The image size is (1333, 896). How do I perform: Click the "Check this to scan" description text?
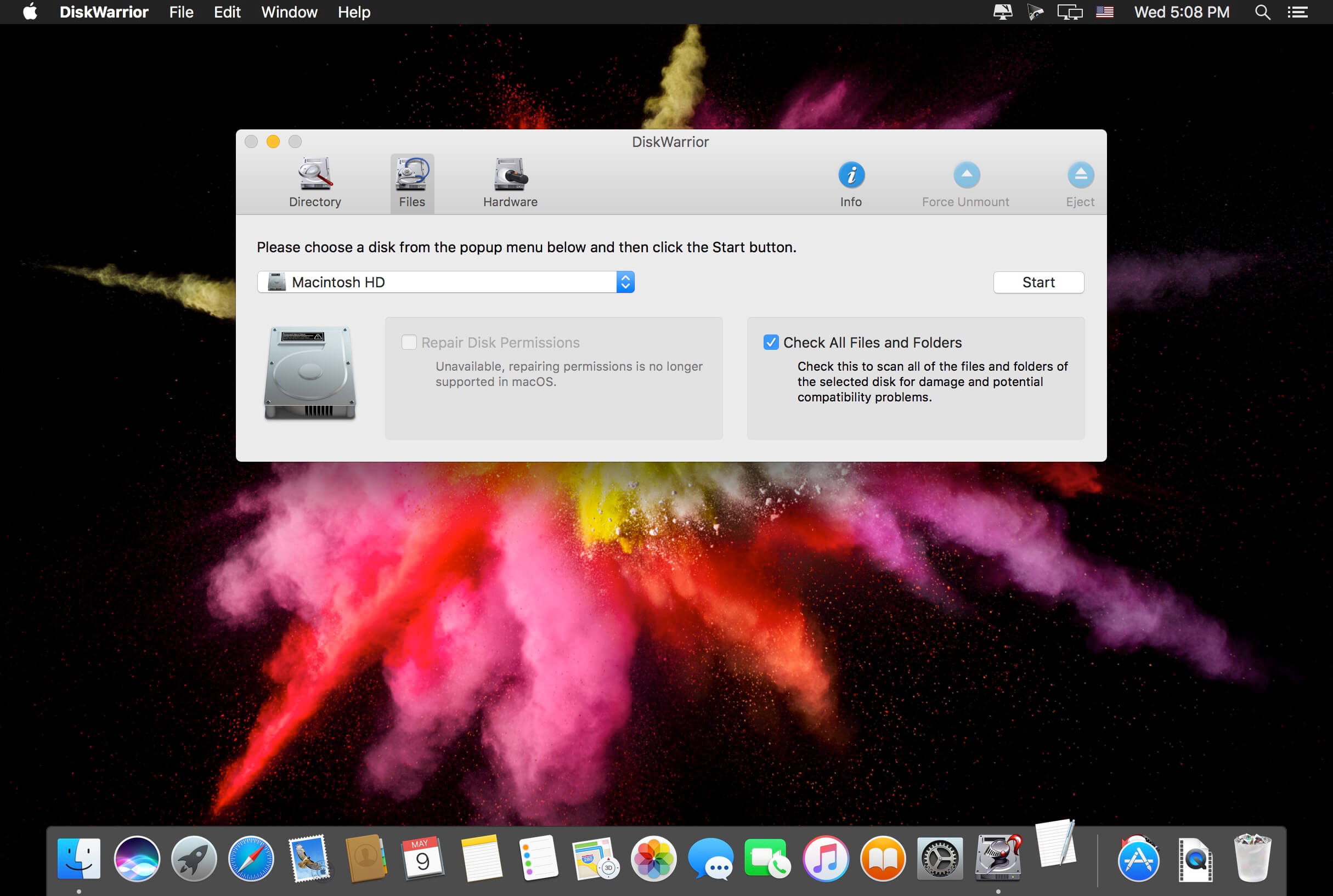(933, 381)
